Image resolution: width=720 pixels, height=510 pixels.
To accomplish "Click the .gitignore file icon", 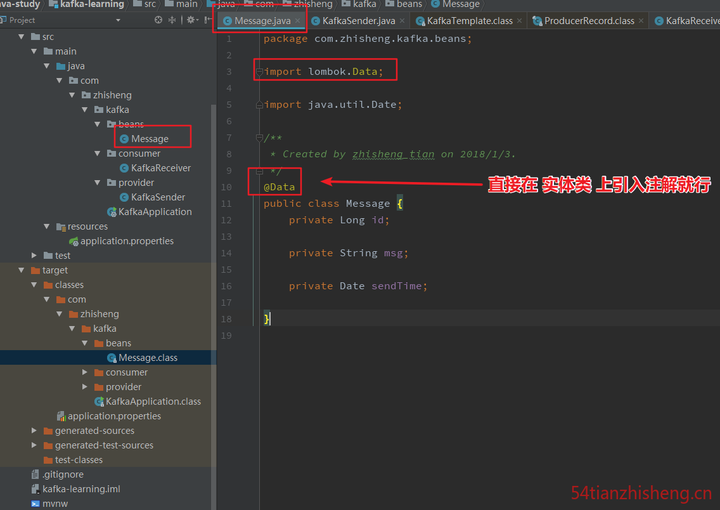I will [35, 474].
